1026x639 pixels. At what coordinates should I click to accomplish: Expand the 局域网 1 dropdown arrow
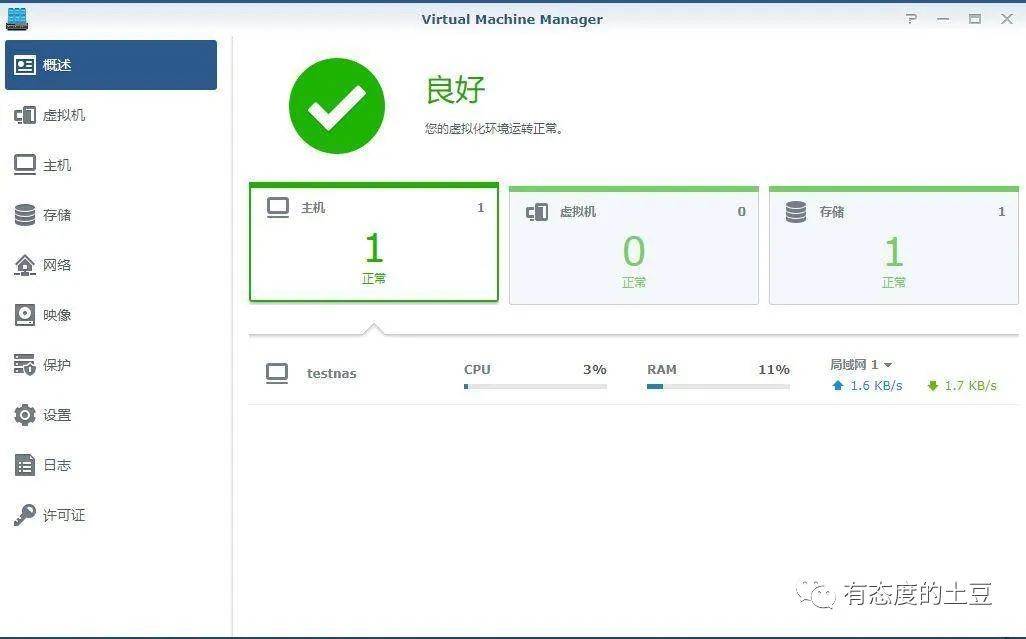888,365
